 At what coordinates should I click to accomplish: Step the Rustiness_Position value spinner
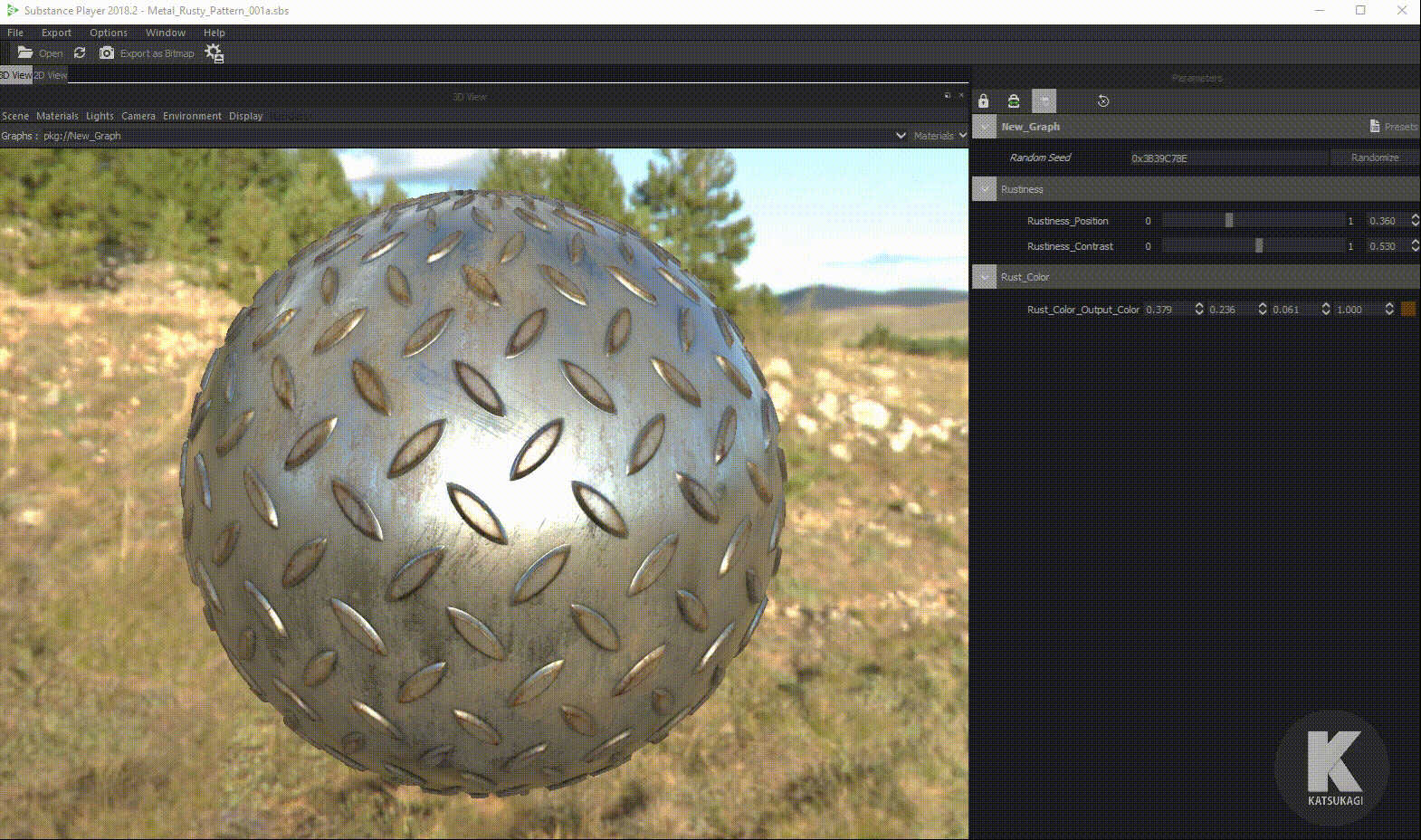1416,221
